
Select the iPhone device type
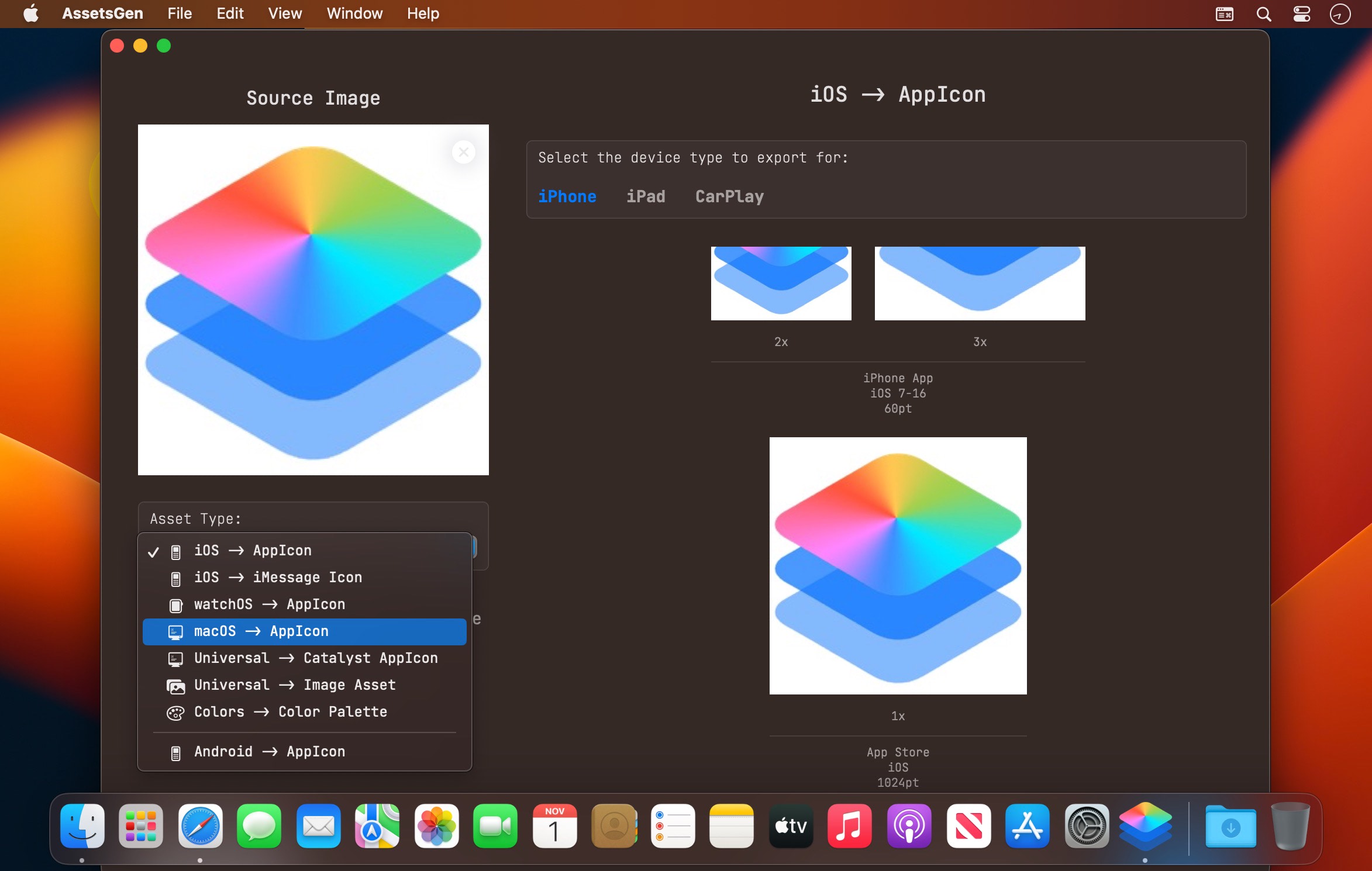(x=567, y=196)
